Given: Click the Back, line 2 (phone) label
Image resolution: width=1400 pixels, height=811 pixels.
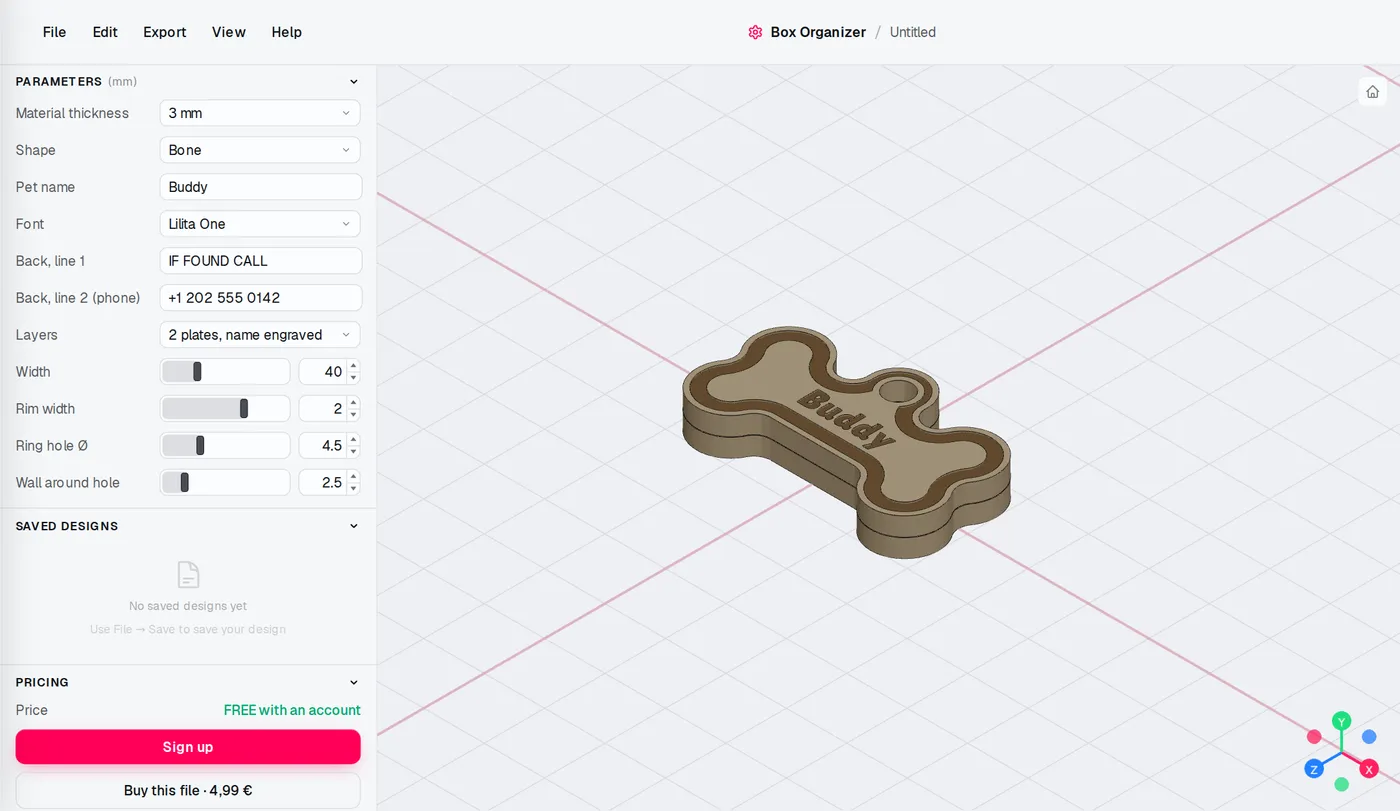Looking at the screenshot, I should [x=78, y=298].
